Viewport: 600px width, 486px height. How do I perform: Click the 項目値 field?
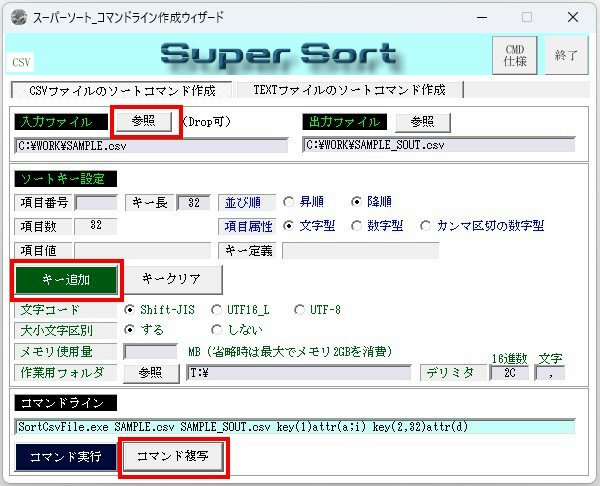[142, 251]
